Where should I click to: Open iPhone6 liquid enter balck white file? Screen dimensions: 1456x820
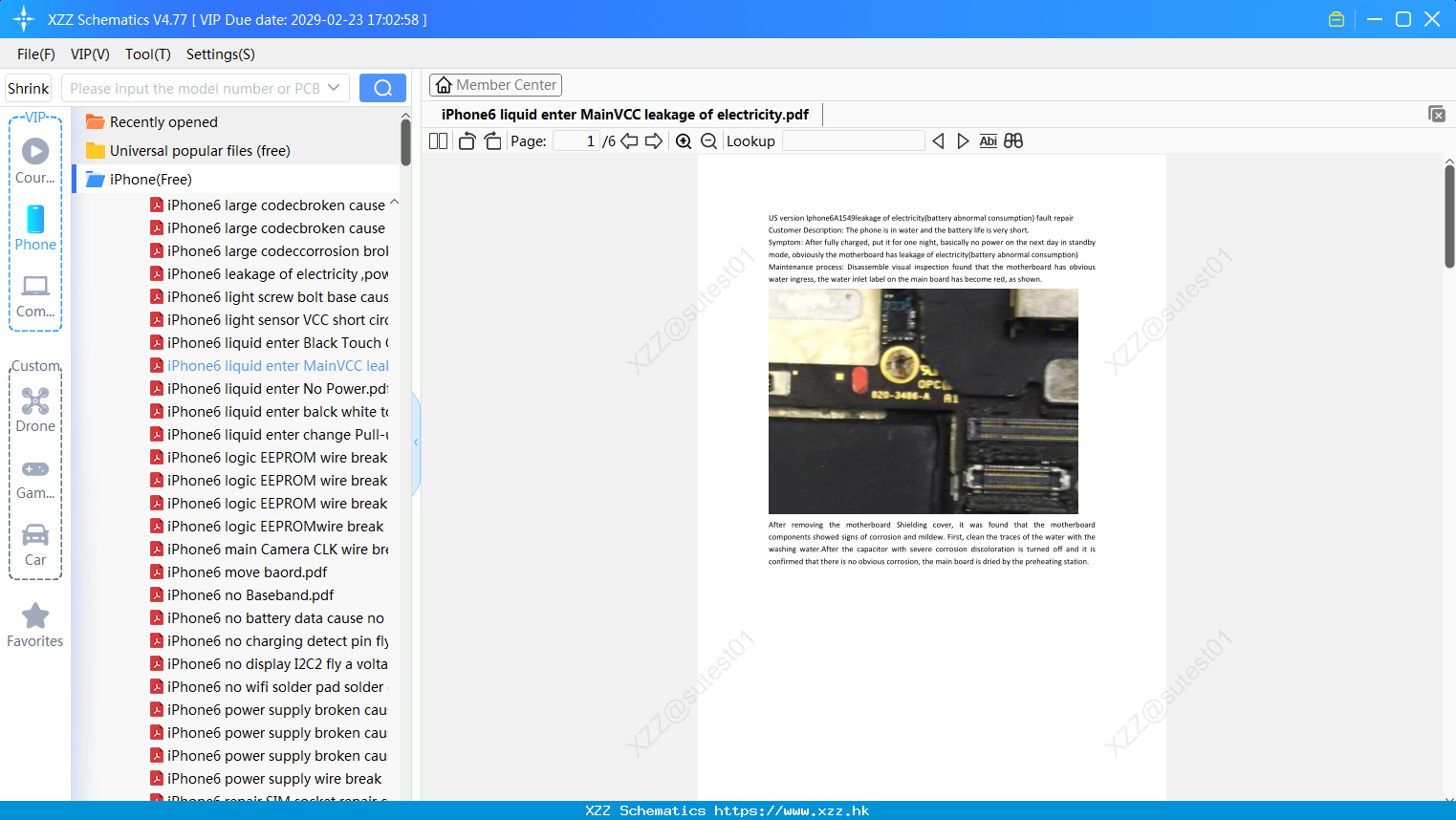coord(270,411)
